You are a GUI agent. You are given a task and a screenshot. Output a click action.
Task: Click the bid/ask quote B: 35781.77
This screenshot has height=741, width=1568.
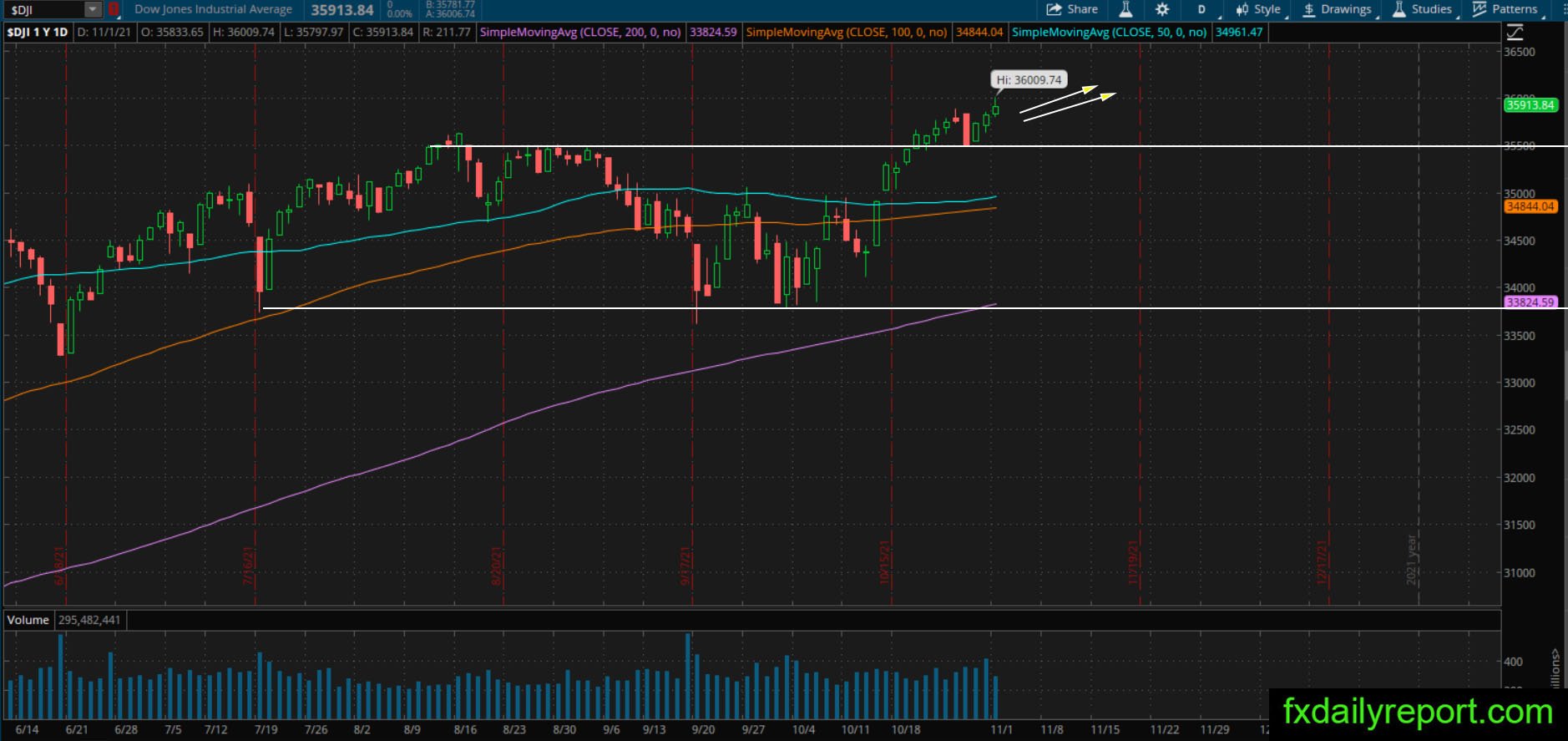(x=450, y=5)
